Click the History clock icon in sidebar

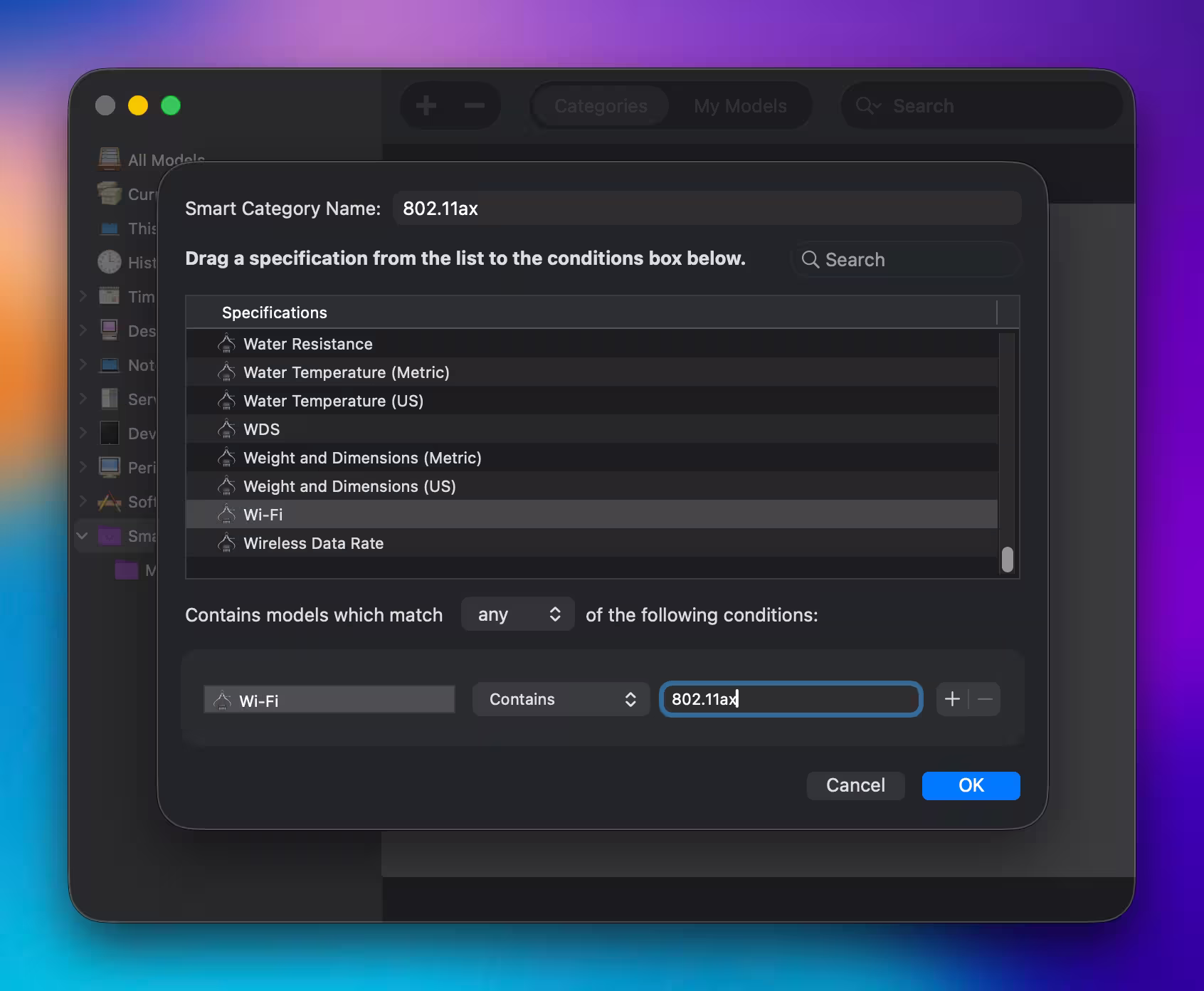[110, 262]
